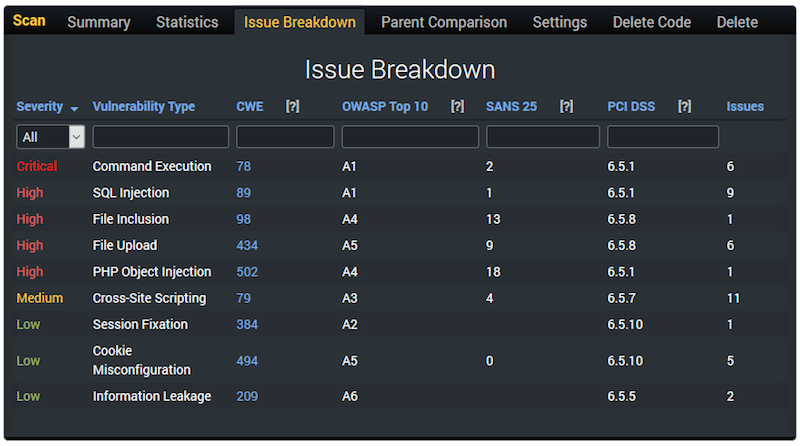Follow the CWE 89 link for SQL Injection
The height and width of the screenshot is (446, 800).
(x=243, y=193)
